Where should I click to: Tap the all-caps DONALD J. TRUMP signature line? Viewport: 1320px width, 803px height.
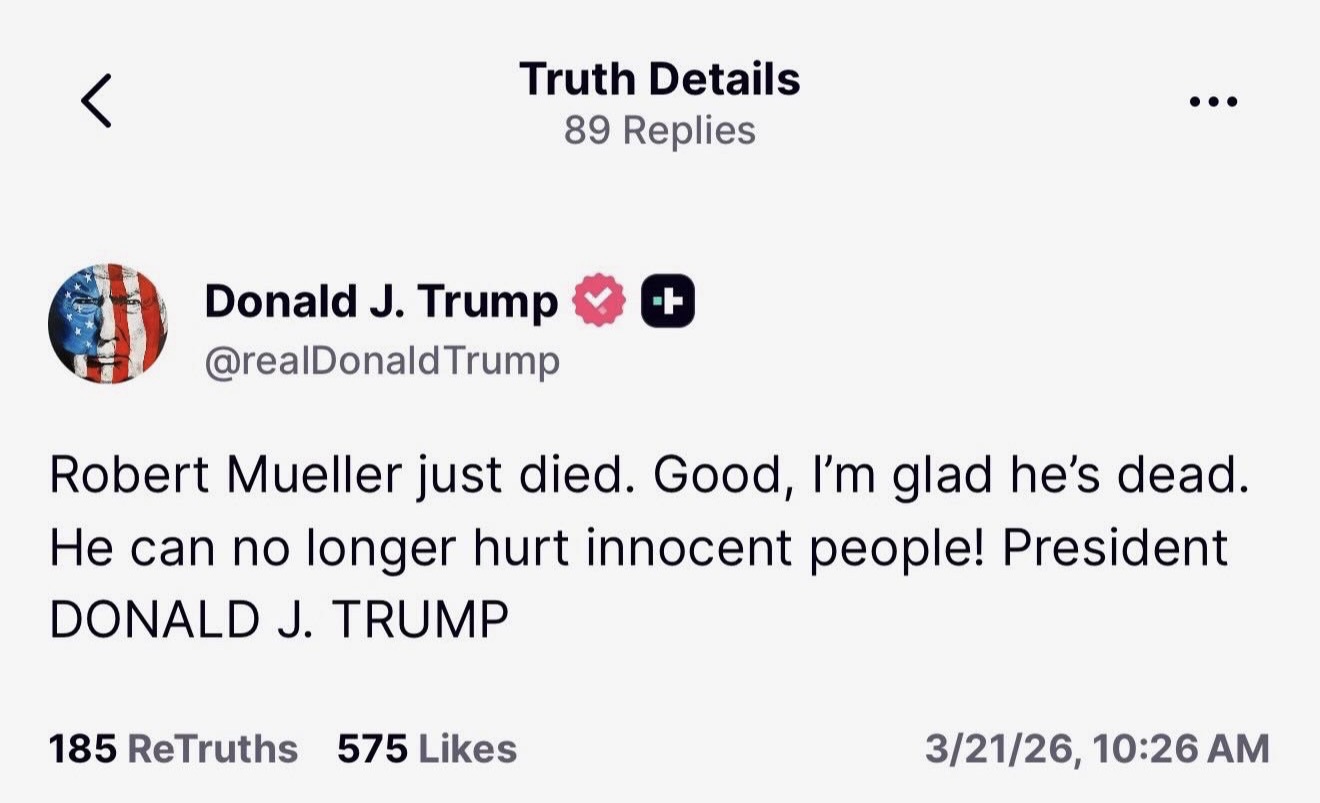point(279,619)
